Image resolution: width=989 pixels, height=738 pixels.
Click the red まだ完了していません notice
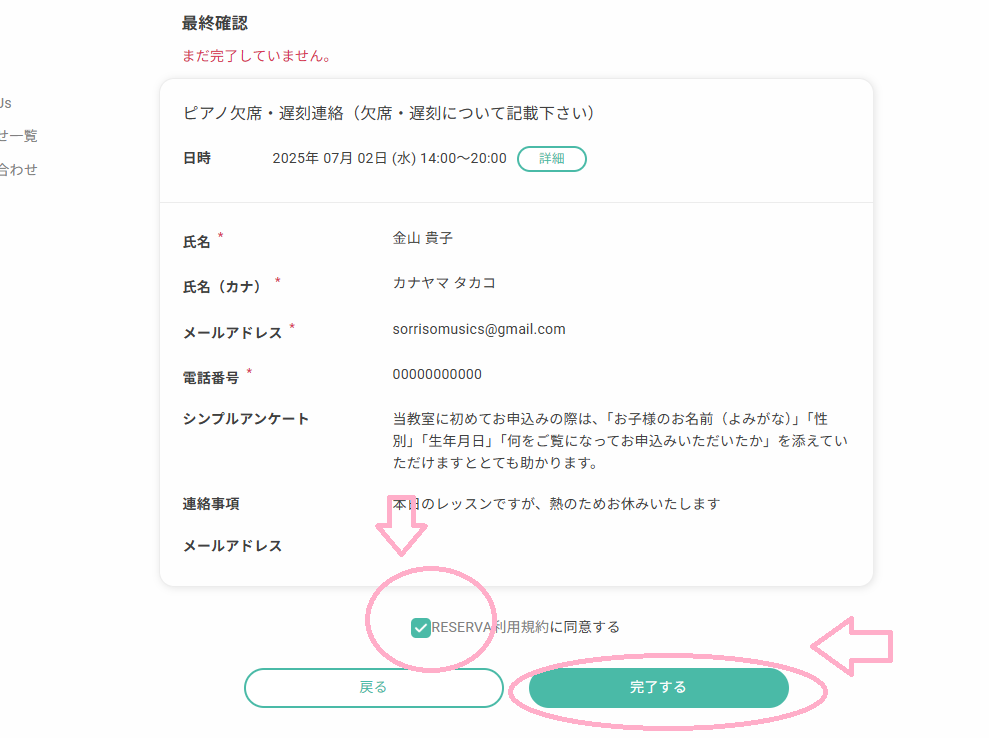coord(256,56)
